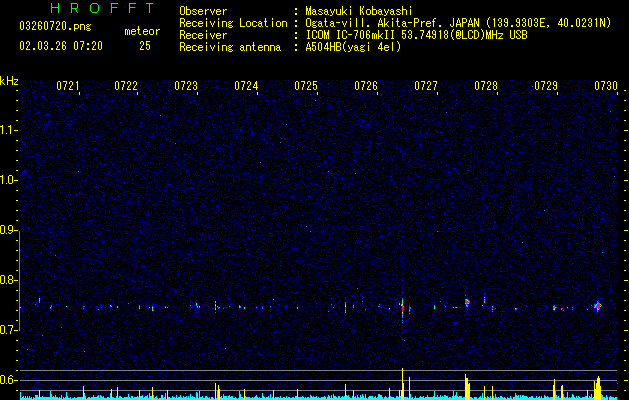Click the 0723 time marker

tap(186, 86)
